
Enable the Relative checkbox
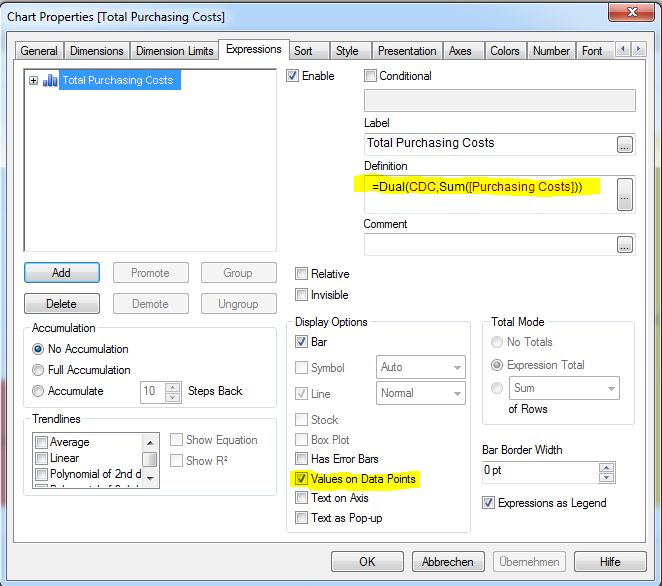tap(301, 274)
